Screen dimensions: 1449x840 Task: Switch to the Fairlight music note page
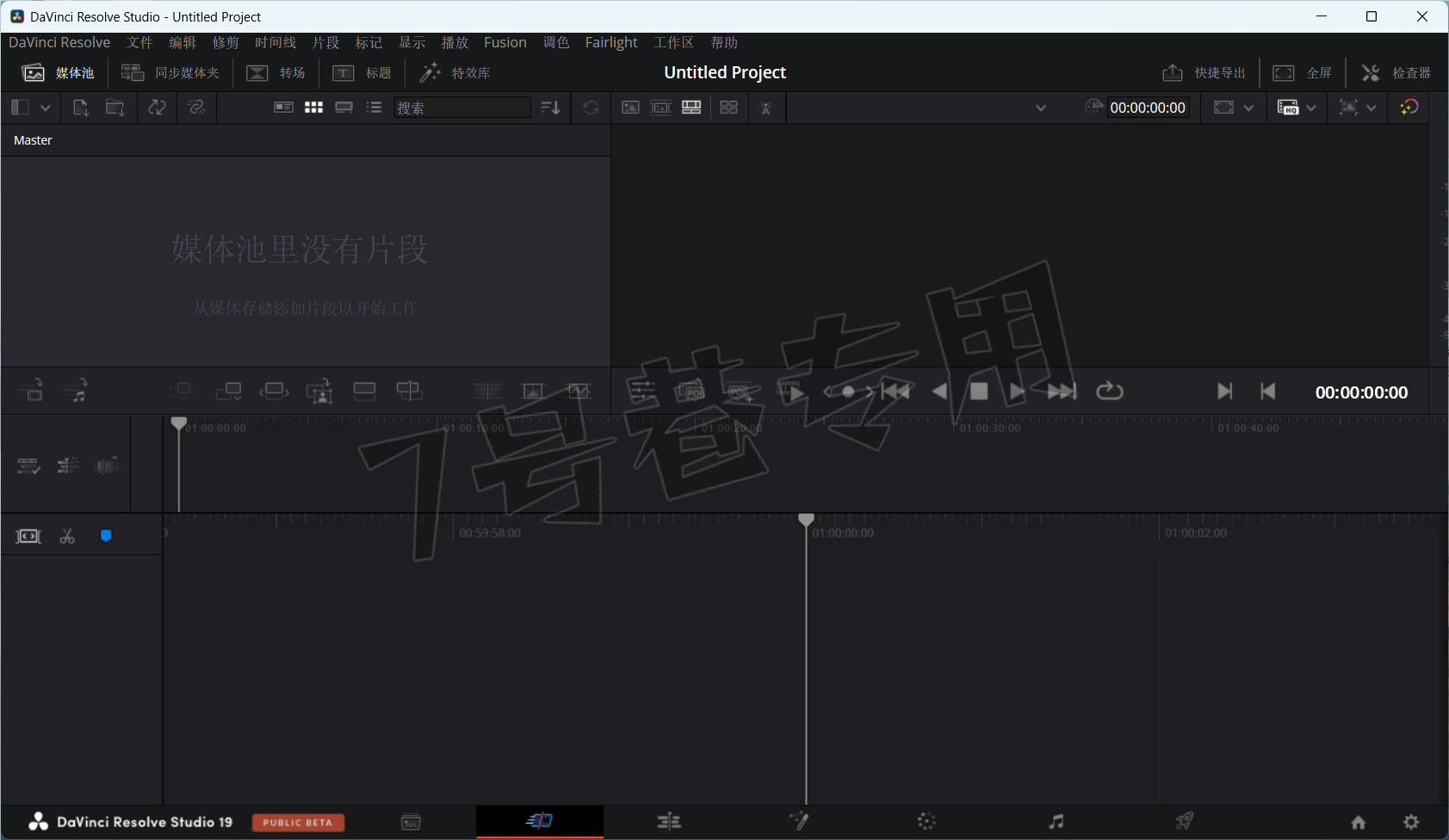click(1056, 822)
